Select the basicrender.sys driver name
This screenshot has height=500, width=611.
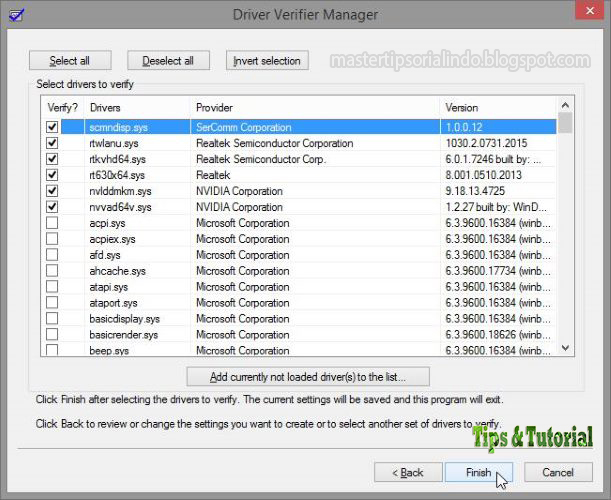coord(124,335)
